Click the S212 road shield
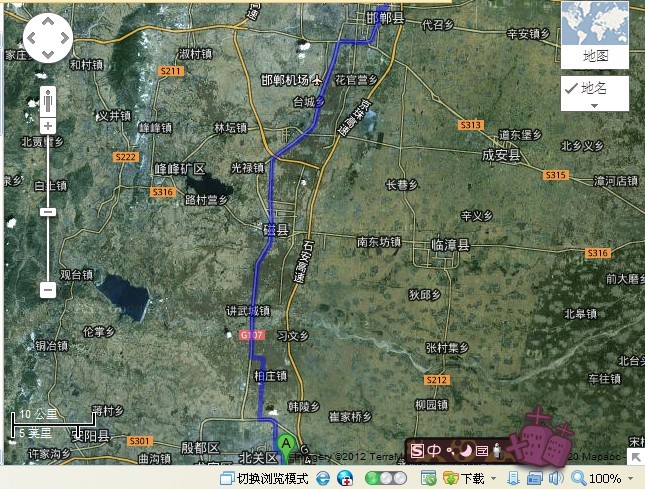The width and height of the screenshot is (645, 489). click(437, 380)
